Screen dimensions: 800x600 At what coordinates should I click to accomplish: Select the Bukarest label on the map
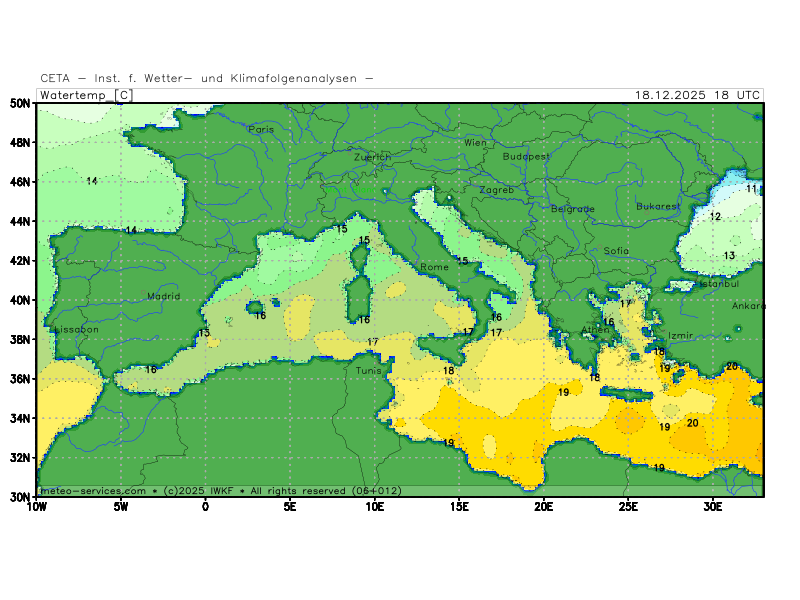click(x=658, y=207)
